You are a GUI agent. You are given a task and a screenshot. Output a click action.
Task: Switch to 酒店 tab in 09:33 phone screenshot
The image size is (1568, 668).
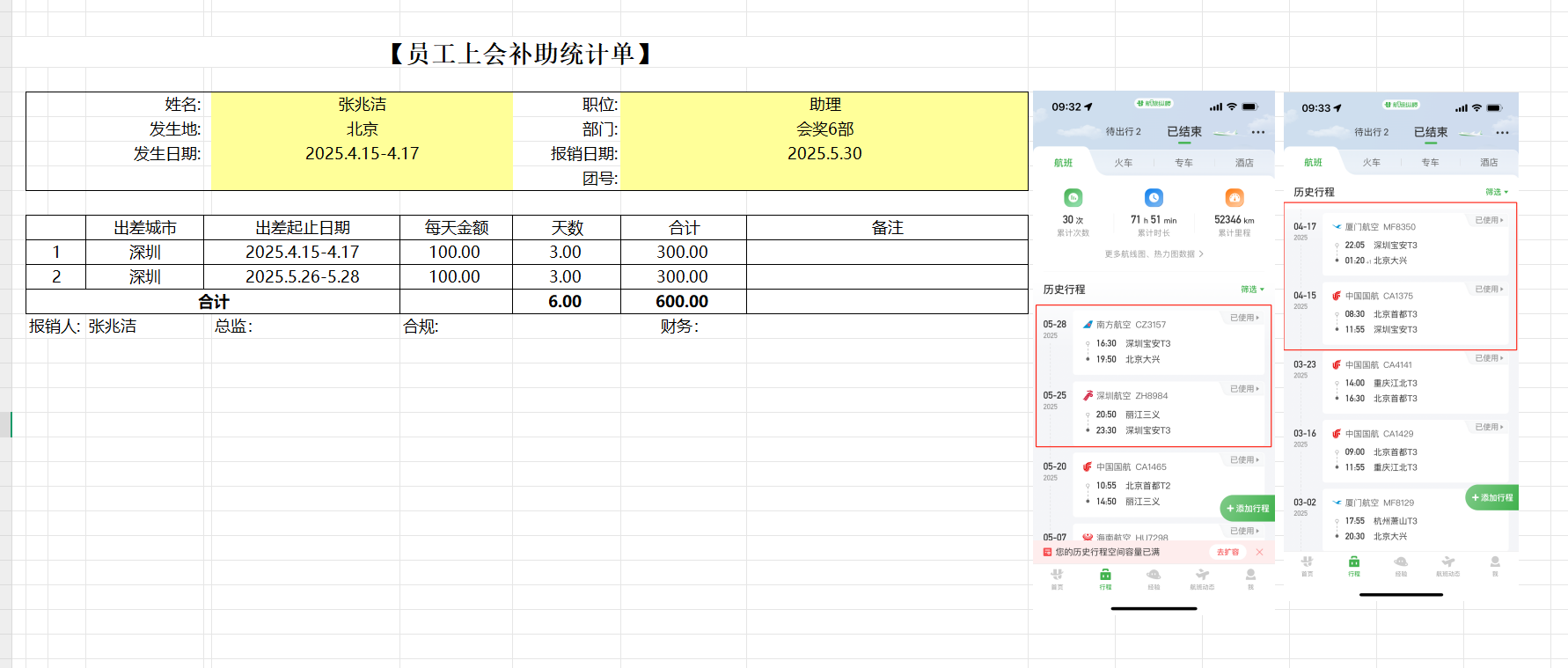(x=1489, y=163)
